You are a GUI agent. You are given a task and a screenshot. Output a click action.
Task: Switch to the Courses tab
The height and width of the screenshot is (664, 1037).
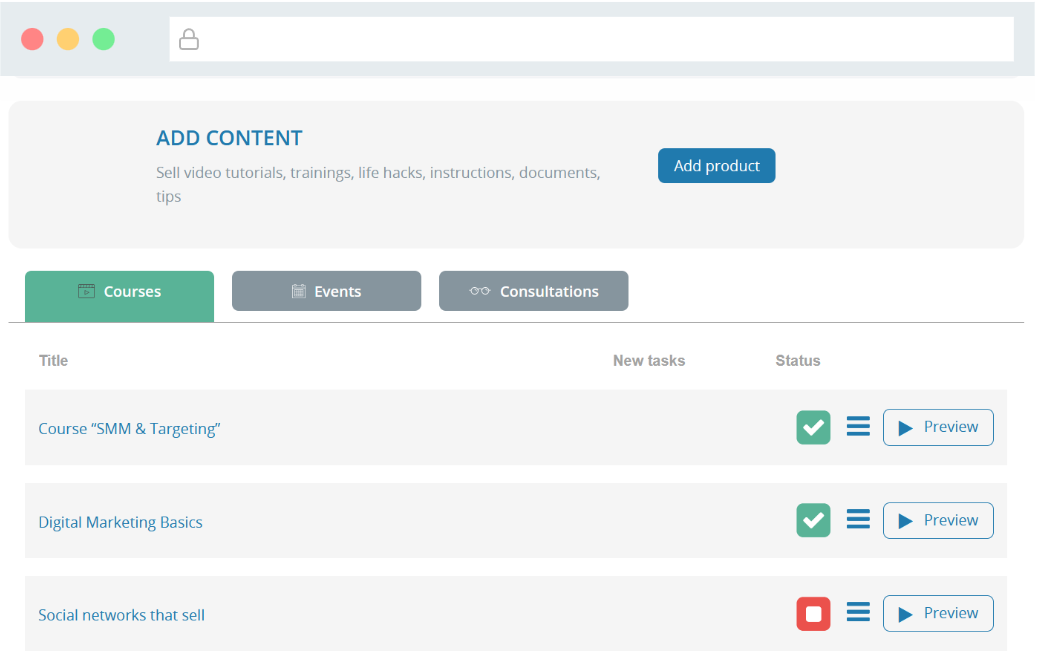pyautogui.click(x=119, y=292)
